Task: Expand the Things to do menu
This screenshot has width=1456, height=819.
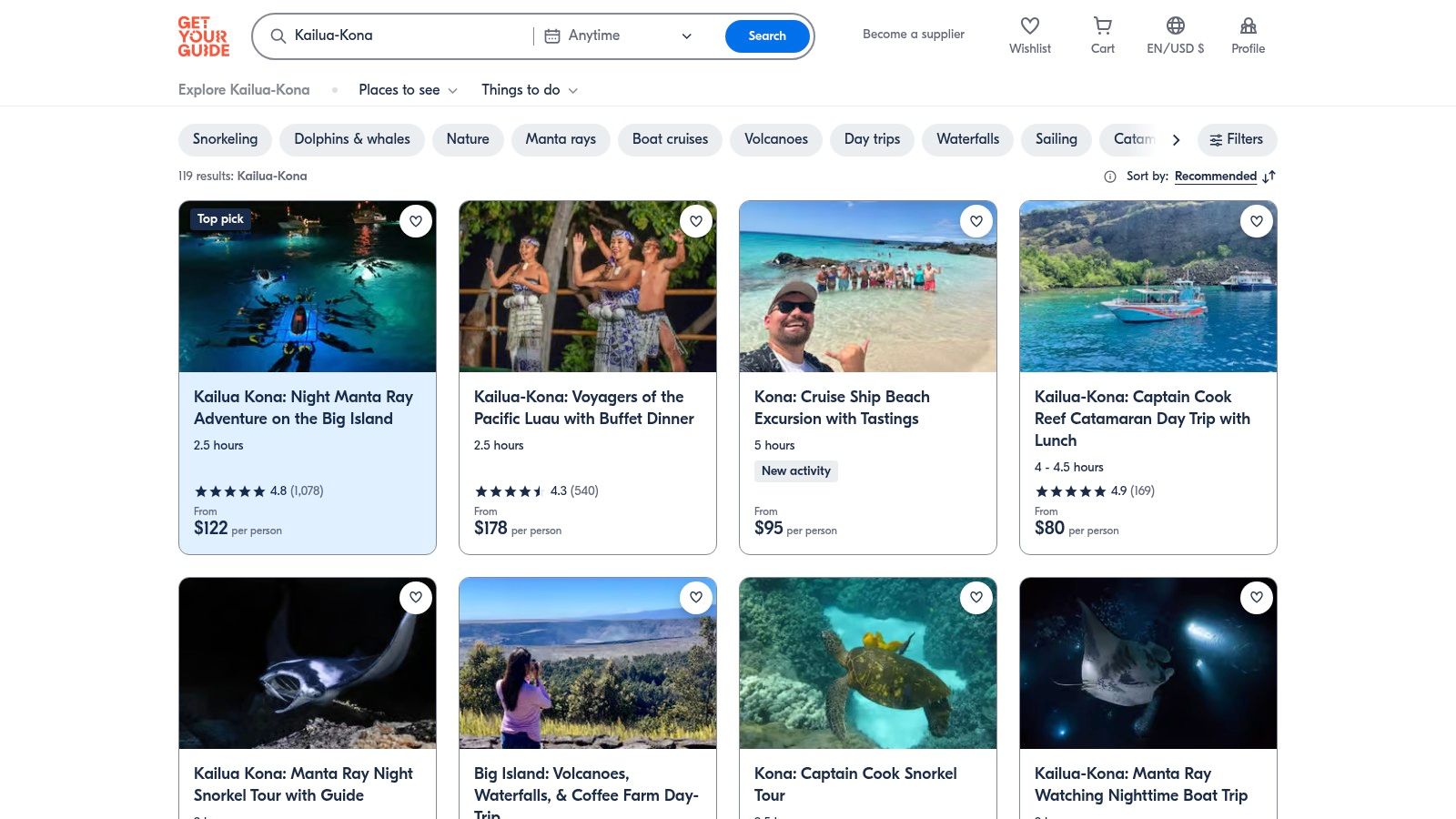Action: 529,90
